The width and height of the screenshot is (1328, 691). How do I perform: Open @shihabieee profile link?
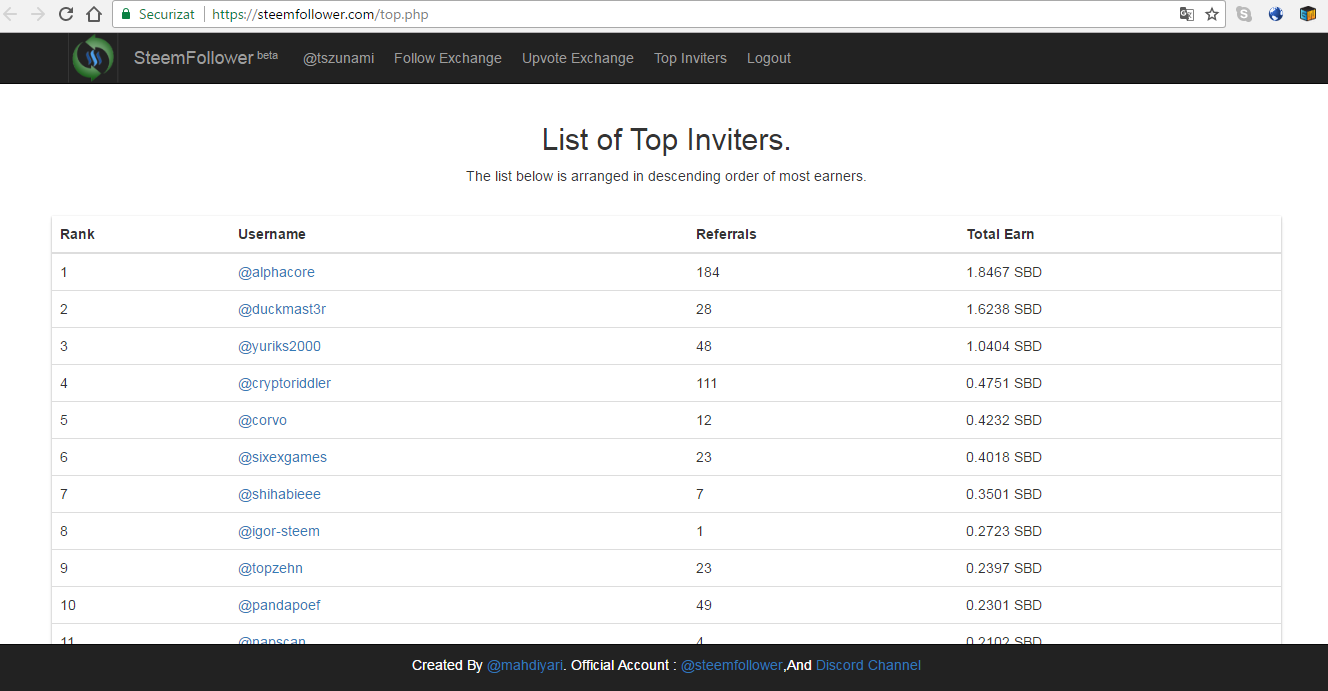[x=279, y=494]
